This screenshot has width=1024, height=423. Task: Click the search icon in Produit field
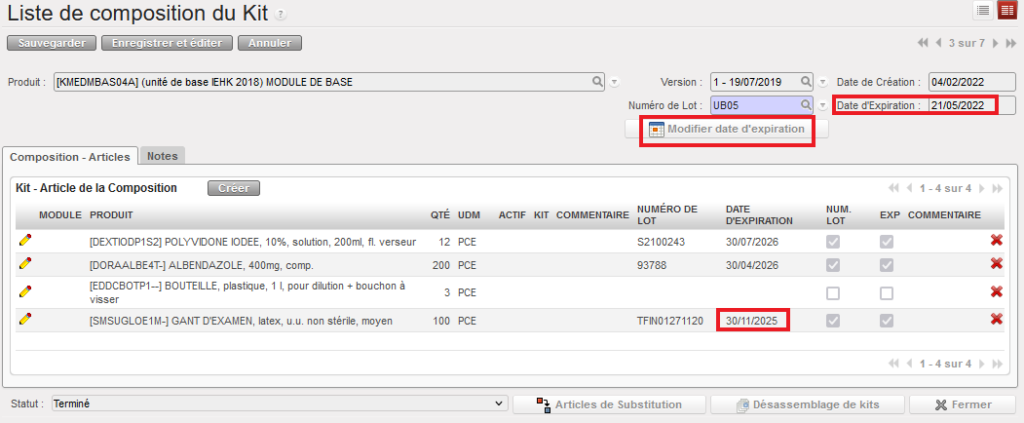coord(598,81)
